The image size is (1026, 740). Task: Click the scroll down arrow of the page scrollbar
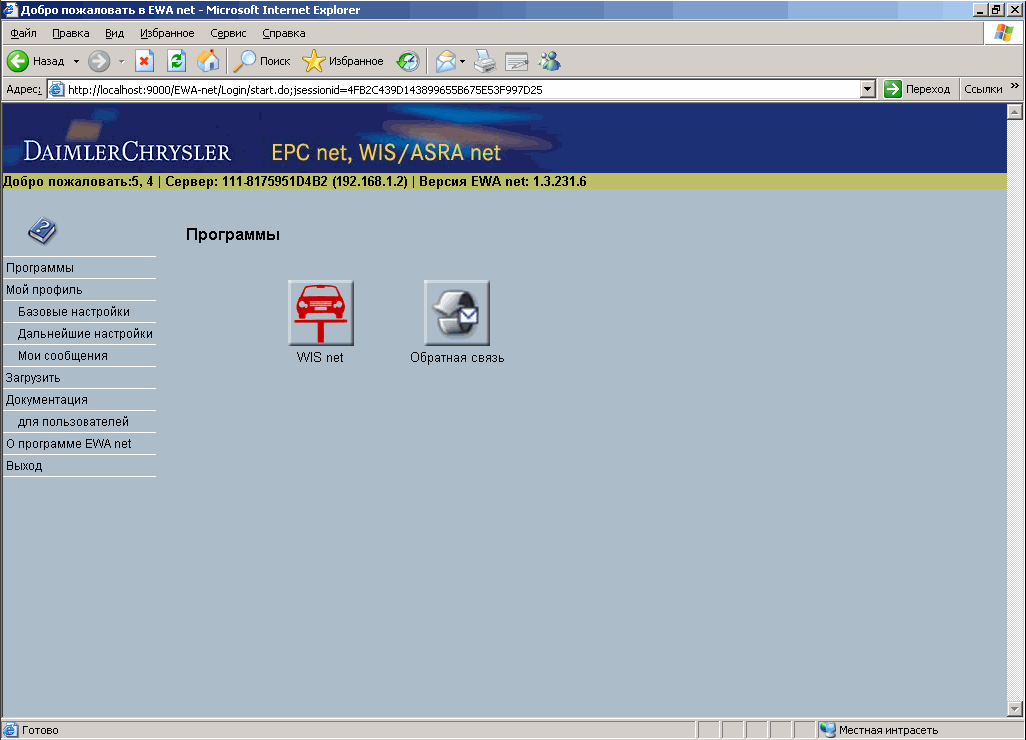pyautogui.click(x=1013, y=709)
